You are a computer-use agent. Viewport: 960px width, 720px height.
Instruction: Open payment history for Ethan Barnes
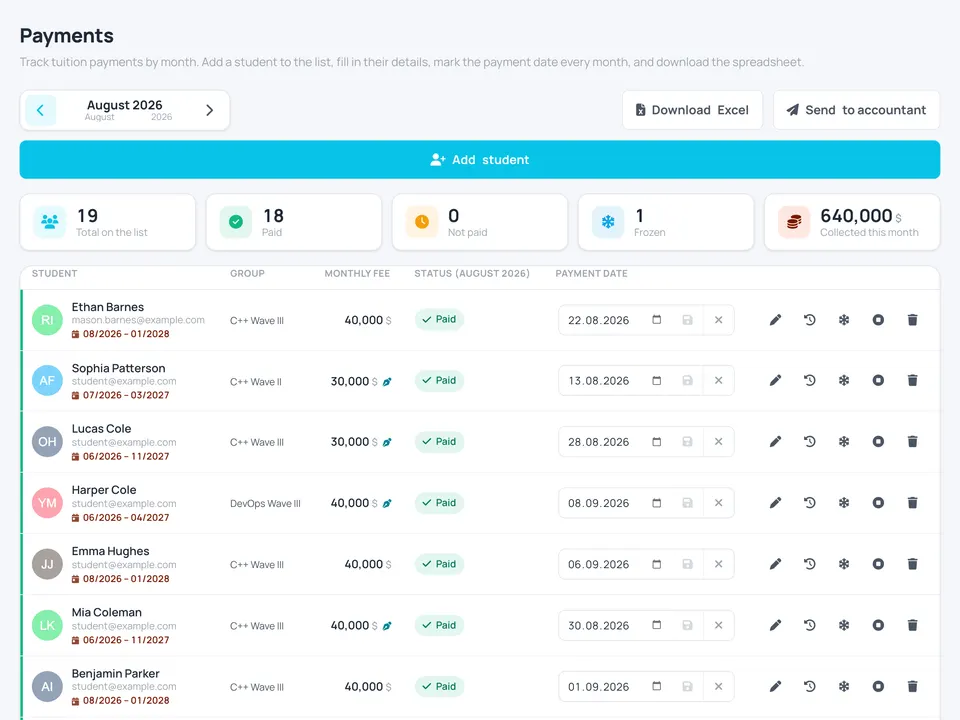pyautogui.click(x=809, y=320)
